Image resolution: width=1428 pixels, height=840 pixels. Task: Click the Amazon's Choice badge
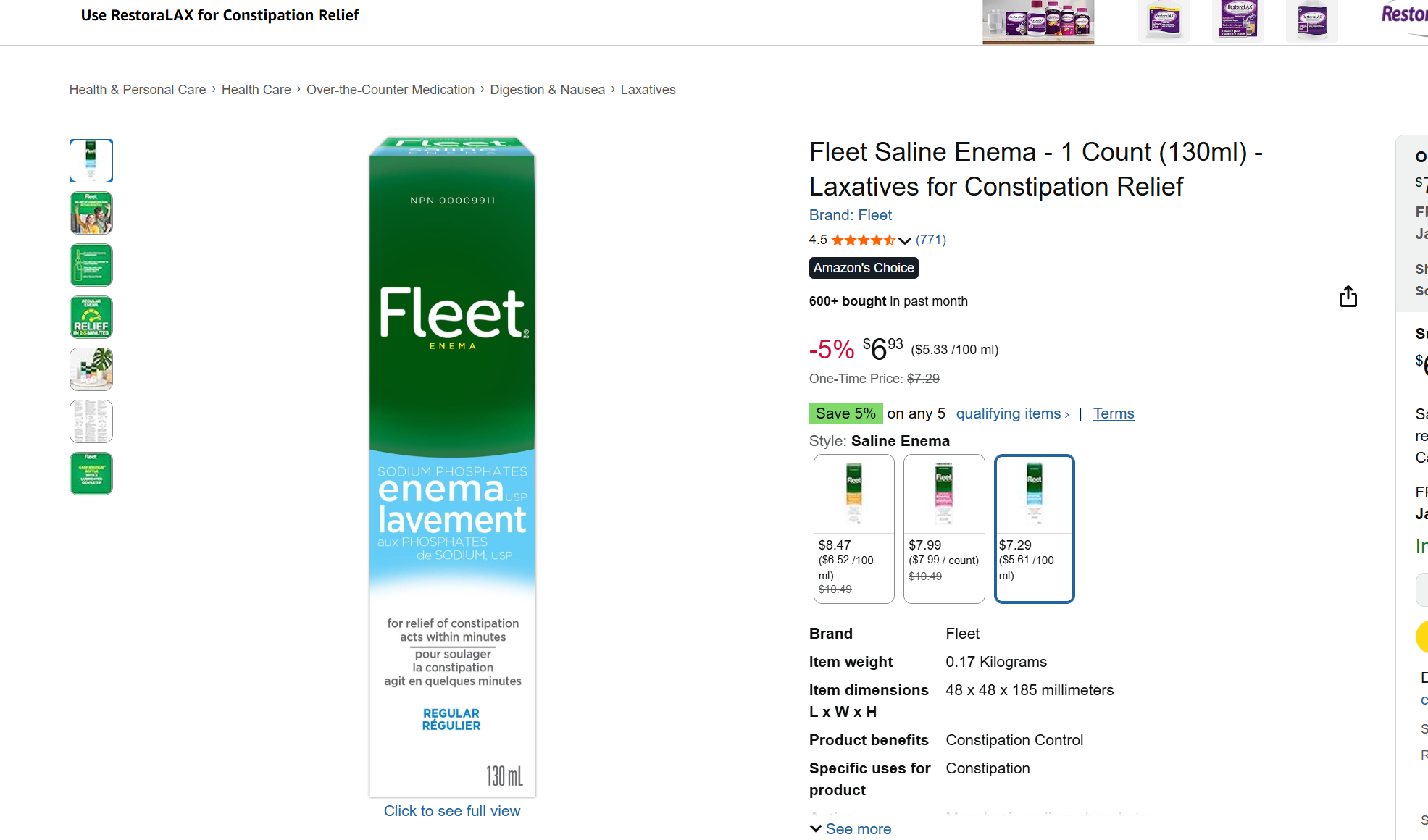click(863, 268)
